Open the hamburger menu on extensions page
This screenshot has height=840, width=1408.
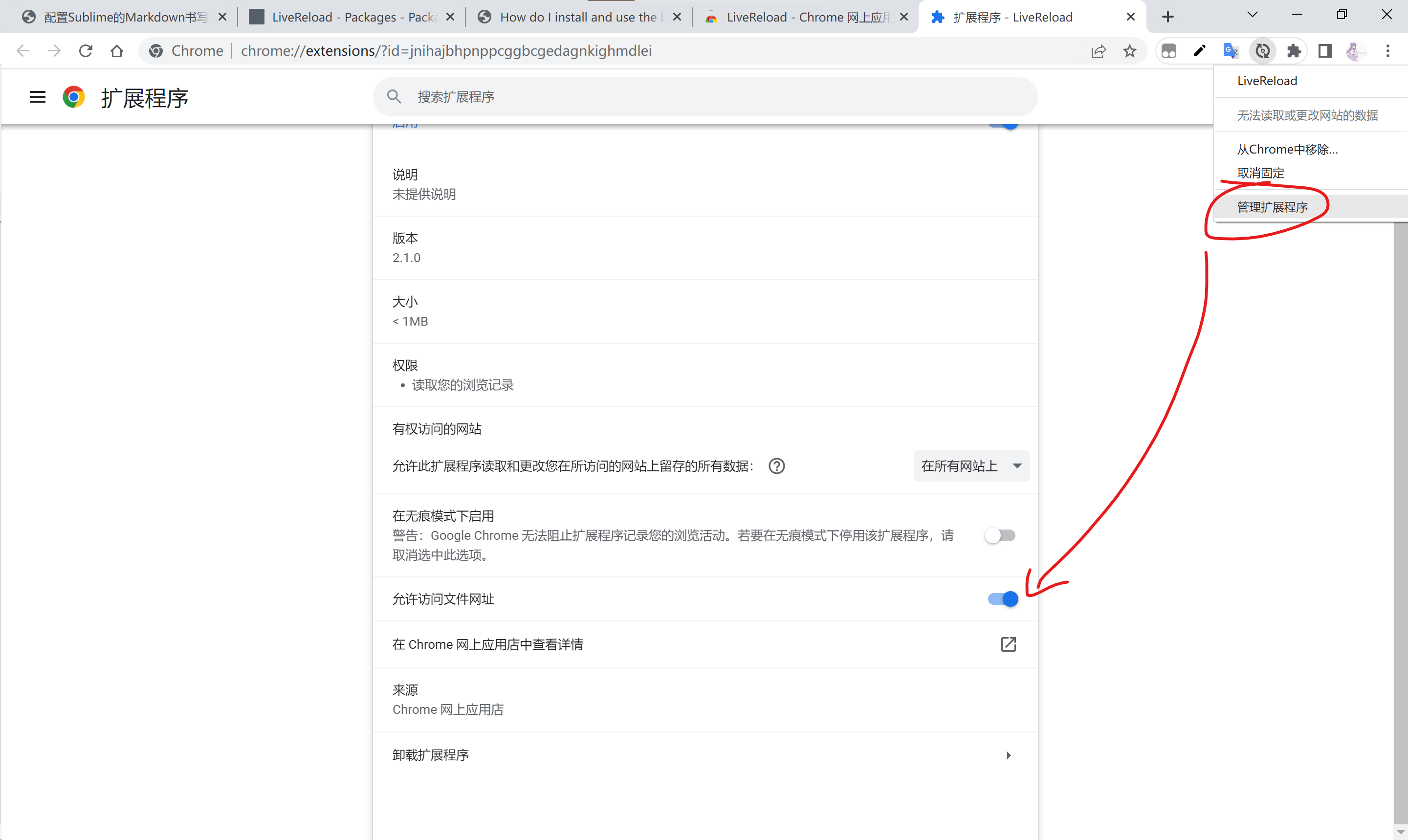pos(37,97)
